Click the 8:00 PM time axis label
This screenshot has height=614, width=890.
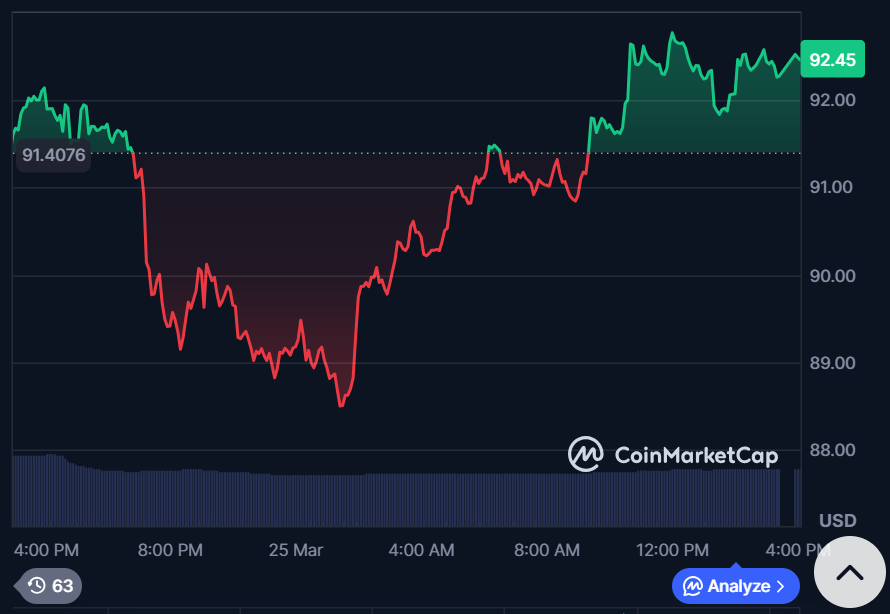coord(170,550)
